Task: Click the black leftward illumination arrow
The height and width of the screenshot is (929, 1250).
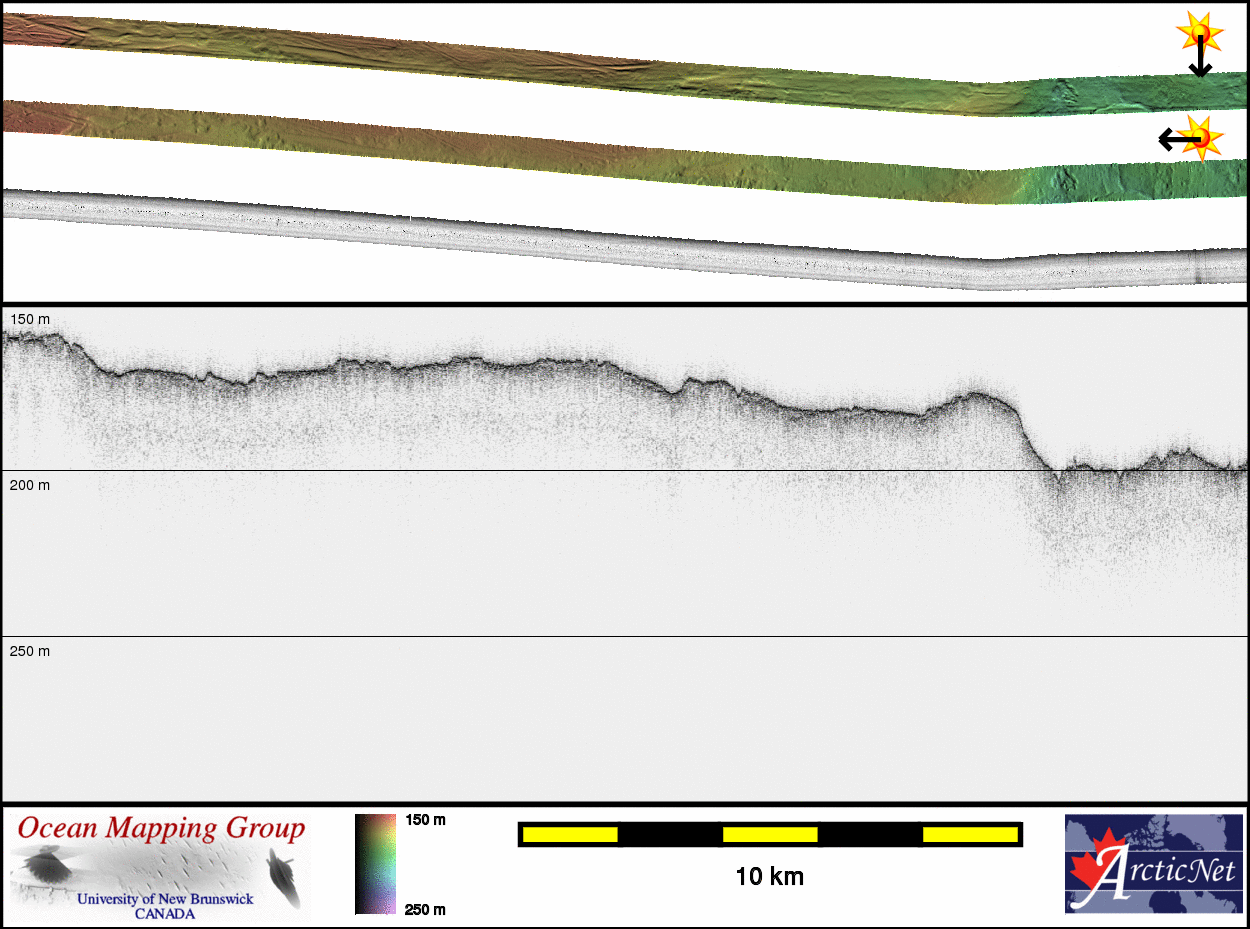Action: point(1172,139)
